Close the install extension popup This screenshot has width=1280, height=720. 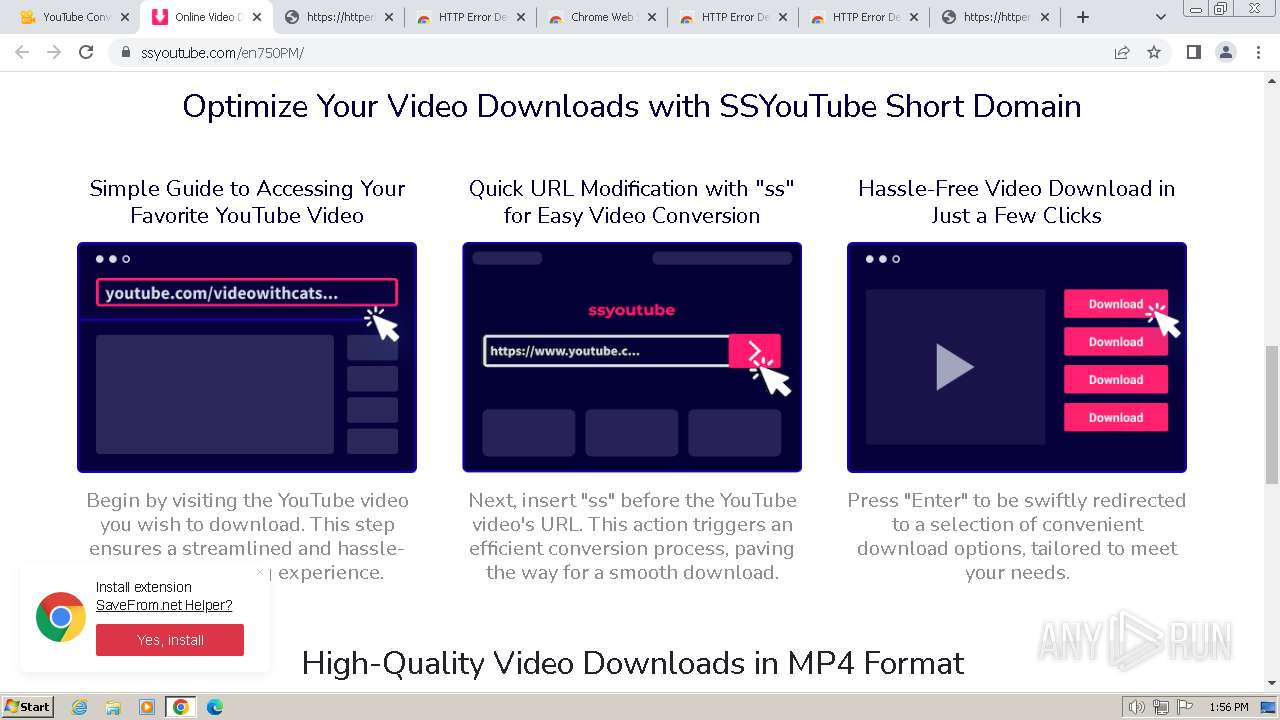point(260,572)
